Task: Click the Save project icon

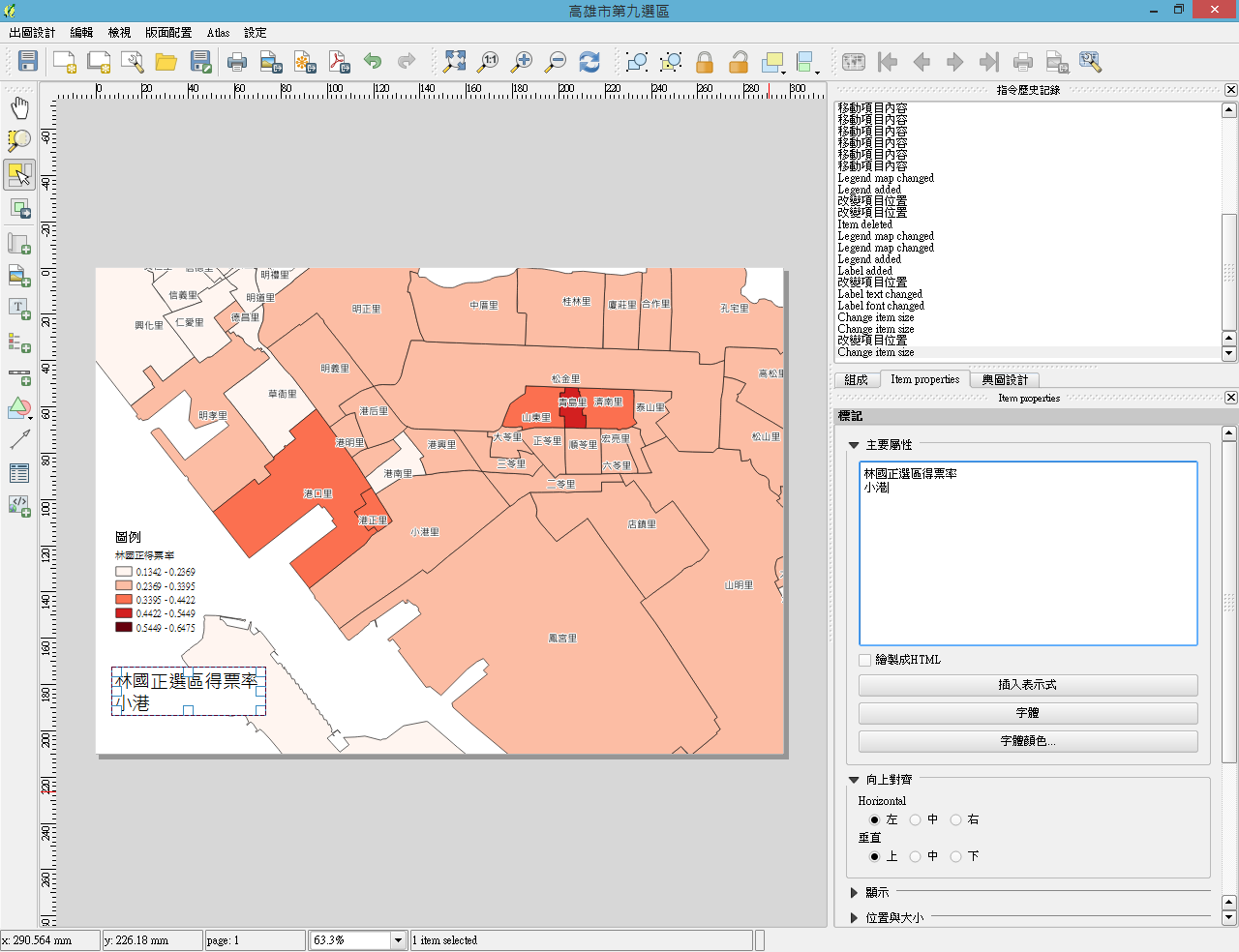Action: pyautogui.click(x=28, y=62)
